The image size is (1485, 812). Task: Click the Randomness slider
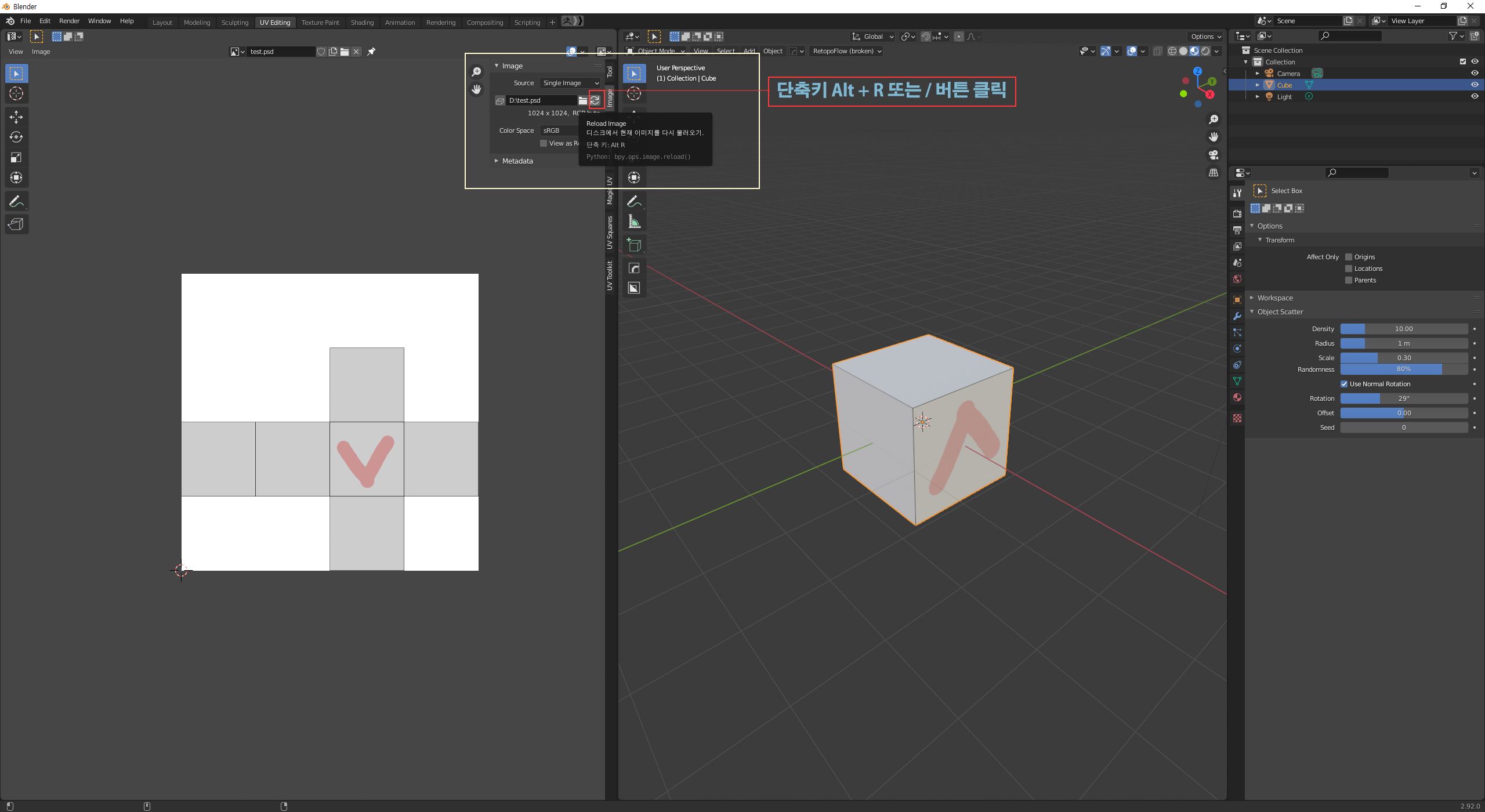coord(1403,369)
